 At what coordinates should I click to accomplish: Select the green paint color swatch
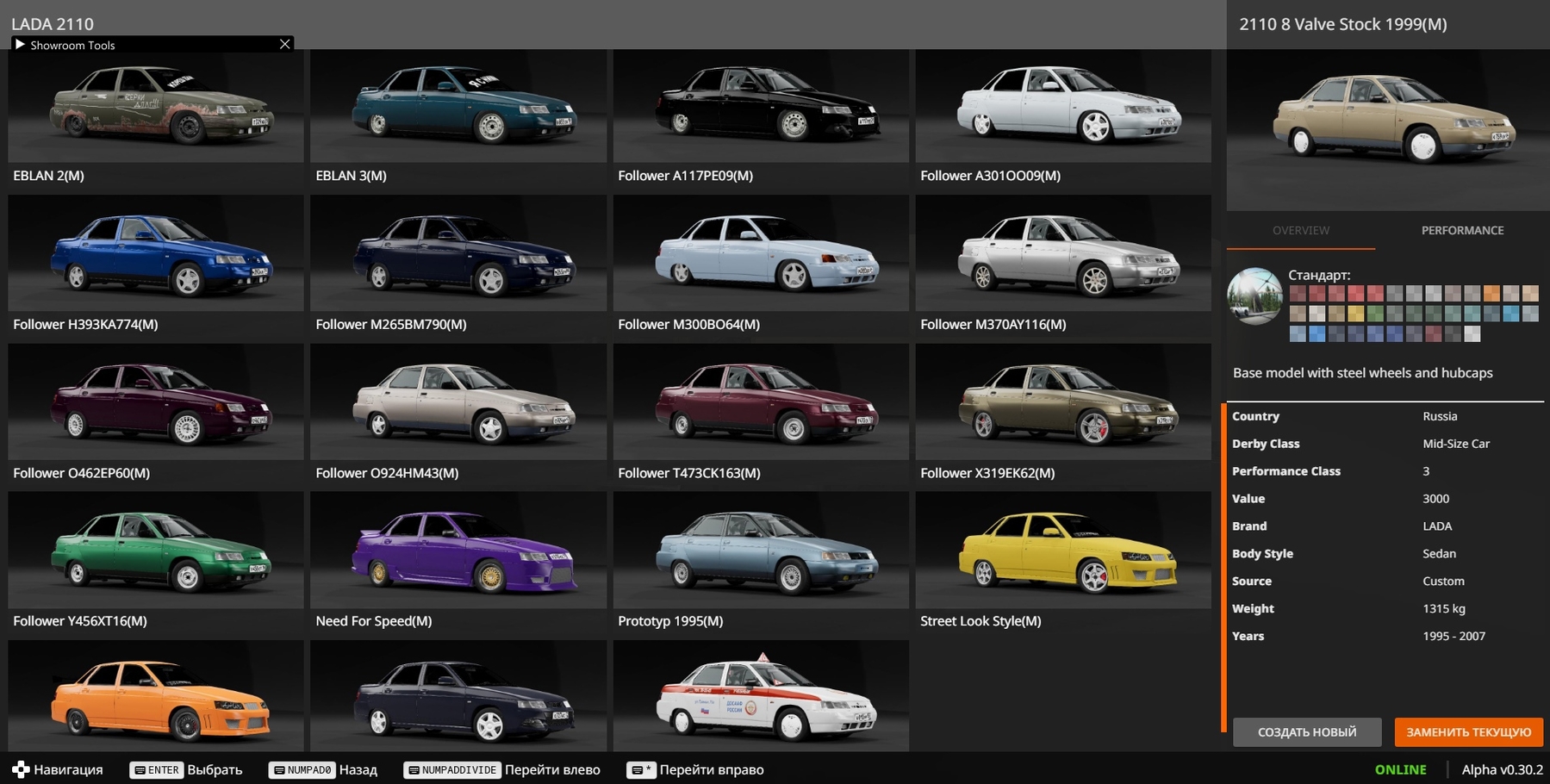[x=1376, y=314]
